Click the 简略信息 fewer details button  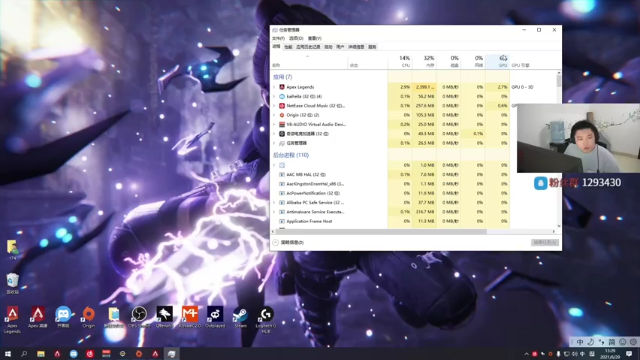pyautogui.click(x=288, y=242)
